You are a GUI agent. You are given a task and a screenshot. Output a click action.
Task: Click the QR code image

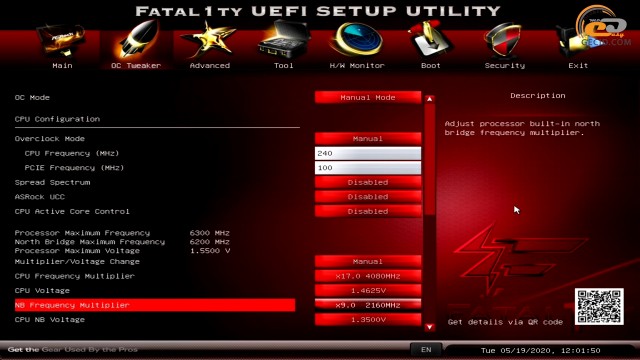(x=599, y=307)
